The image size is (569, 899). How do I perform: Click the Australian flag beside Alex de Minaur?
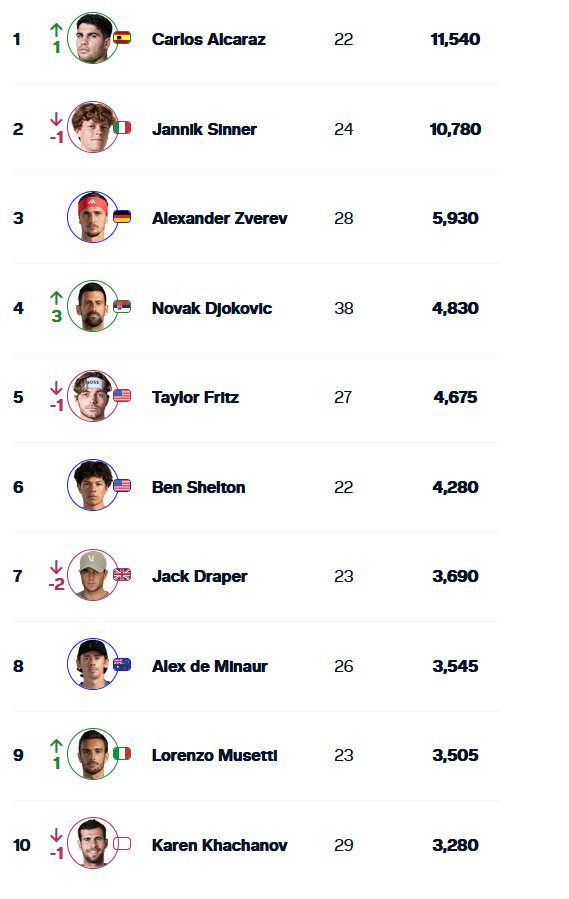(122, 665)
